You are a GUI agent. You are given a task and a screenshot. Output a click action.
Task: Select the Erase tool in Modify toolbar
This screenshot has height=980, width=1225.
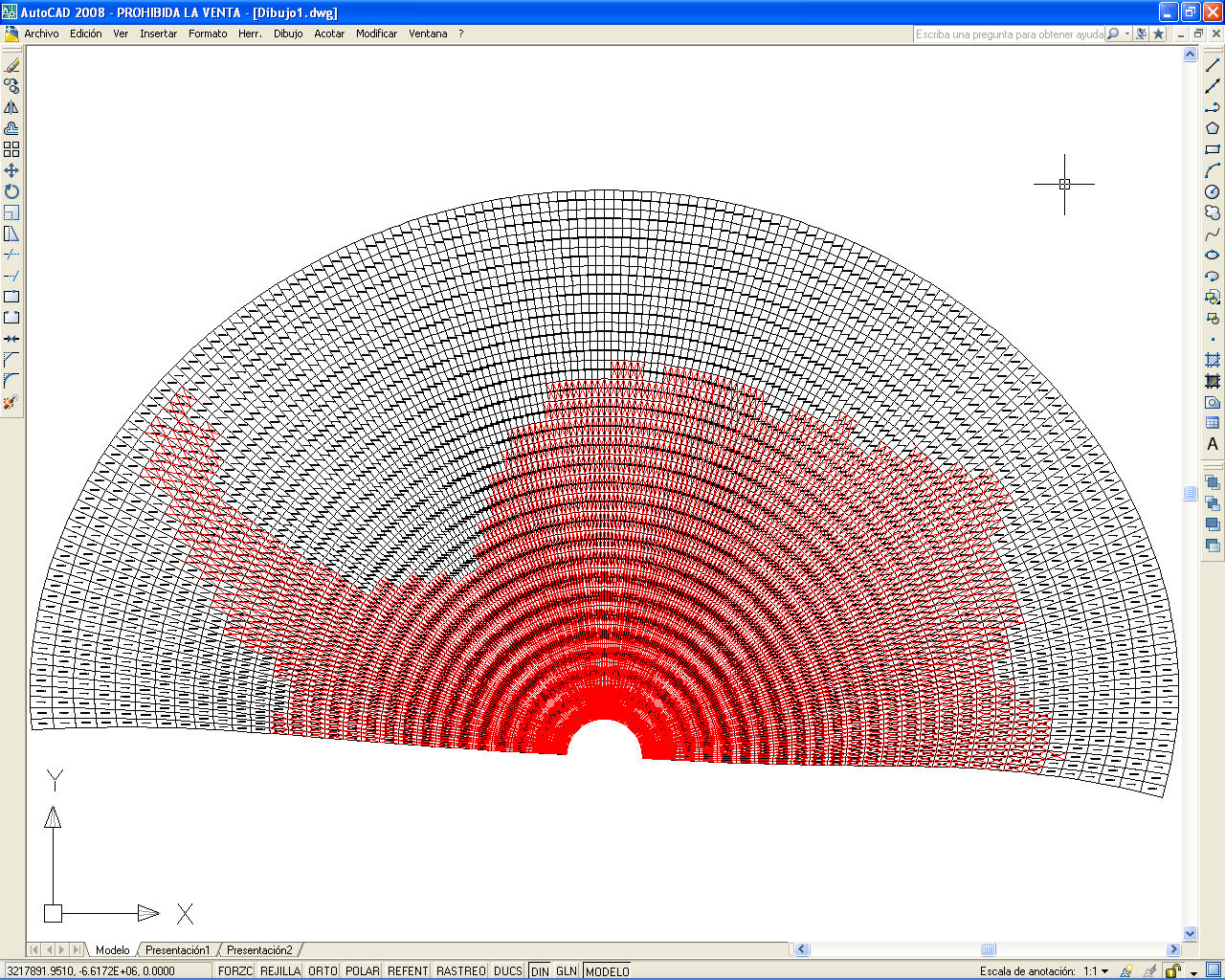(11, 65)
